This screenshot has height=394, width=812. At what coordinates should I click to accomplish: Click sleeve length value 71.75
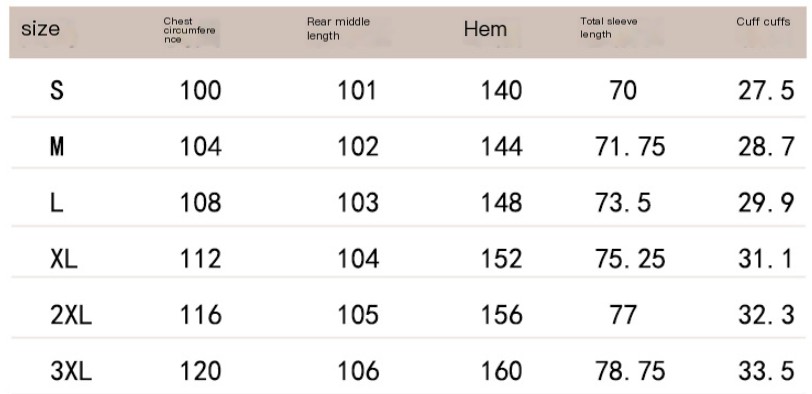[x=630, y=147]
